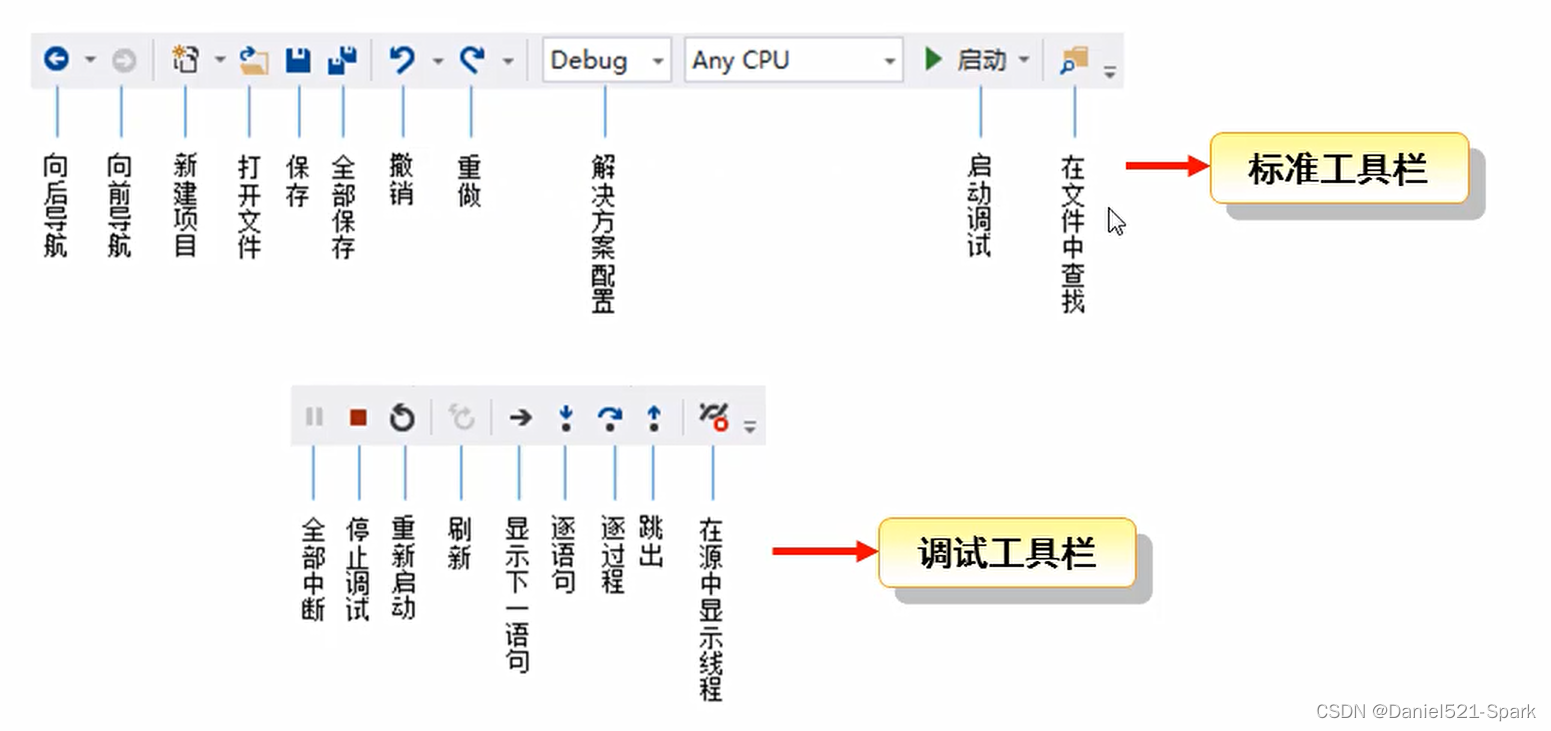This screenshot has width=1551, height=731.
Task: Click the New Project icon
Action: (185, 60)
